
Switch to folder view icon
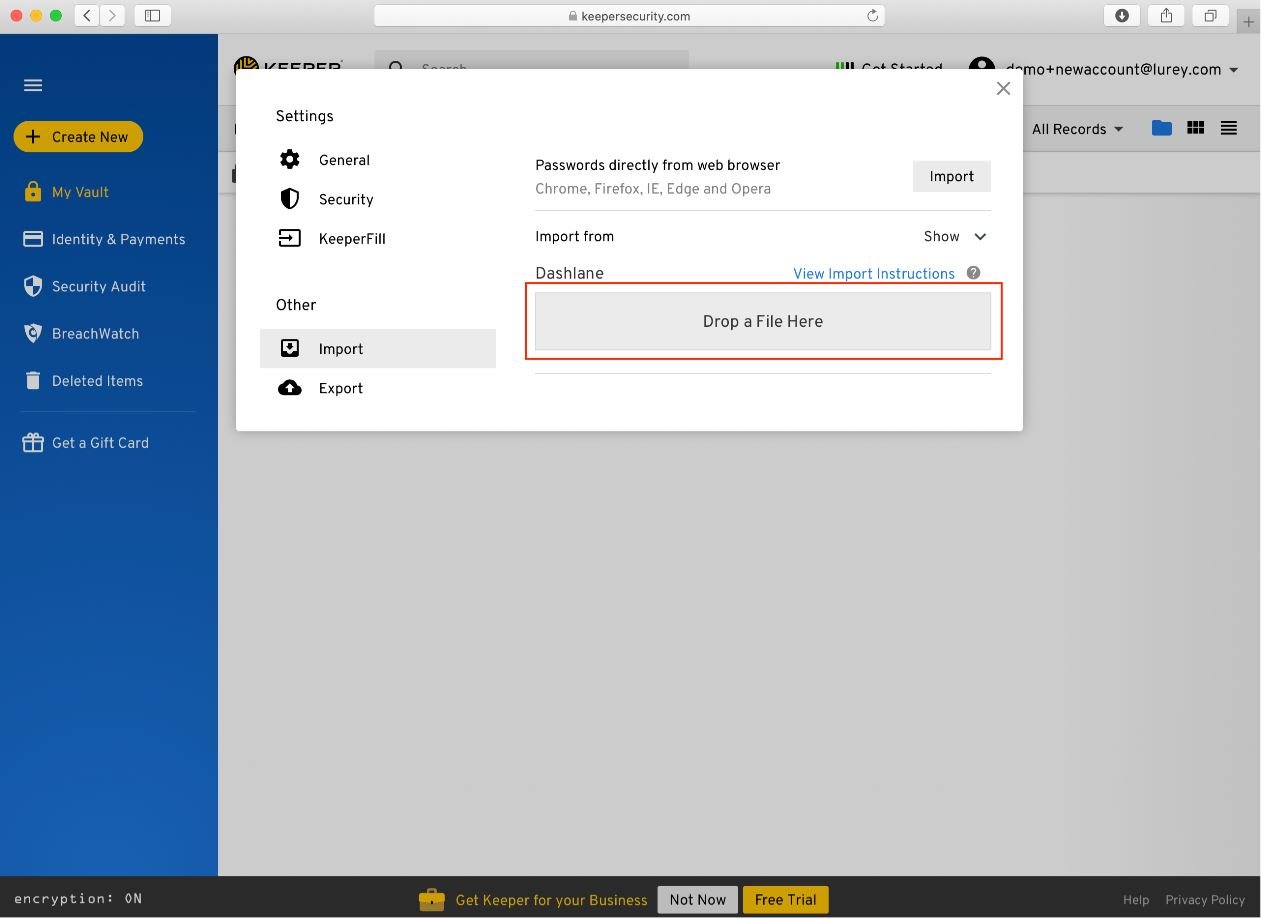pyautogui.click(x=1161, y=128)
